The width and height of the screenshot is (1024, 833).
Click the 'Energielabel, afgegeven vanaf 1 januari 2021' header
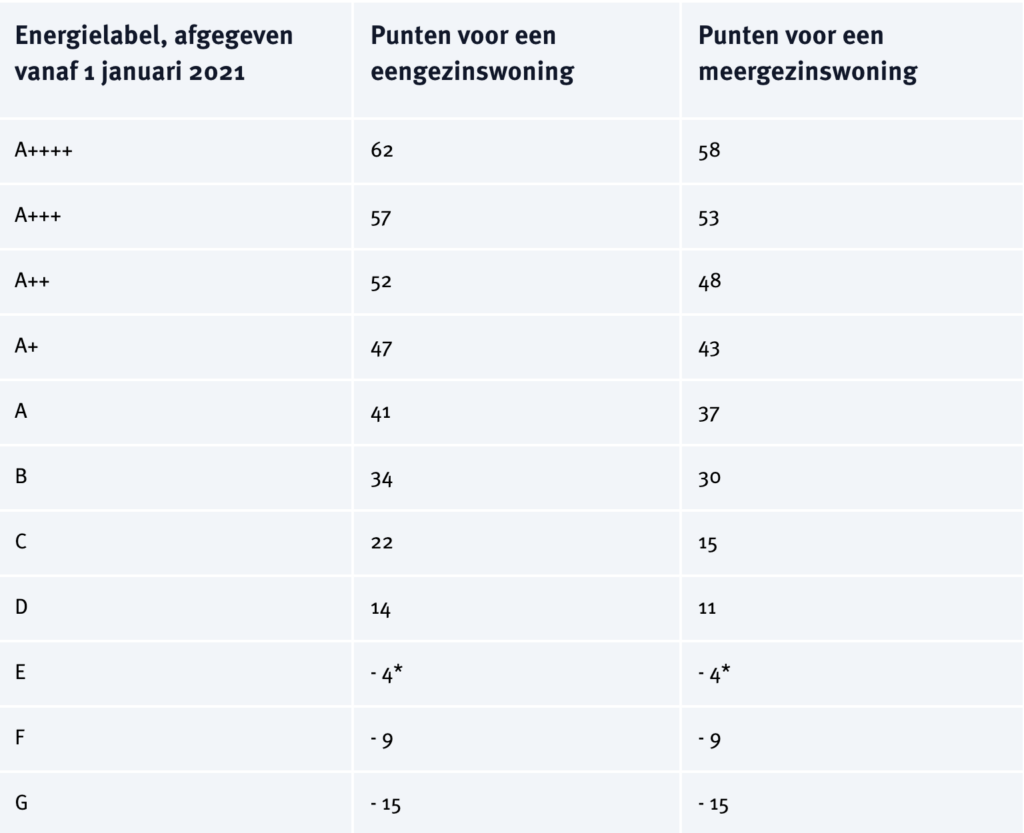(153, 55)
